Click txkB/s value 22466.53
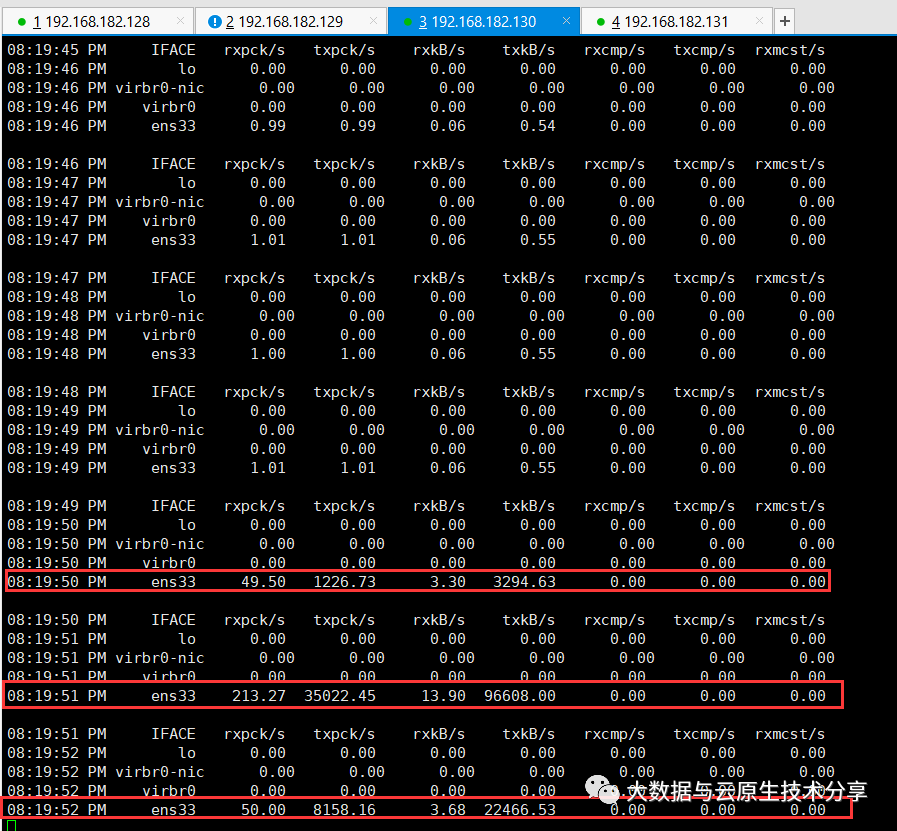 (520, 810)
